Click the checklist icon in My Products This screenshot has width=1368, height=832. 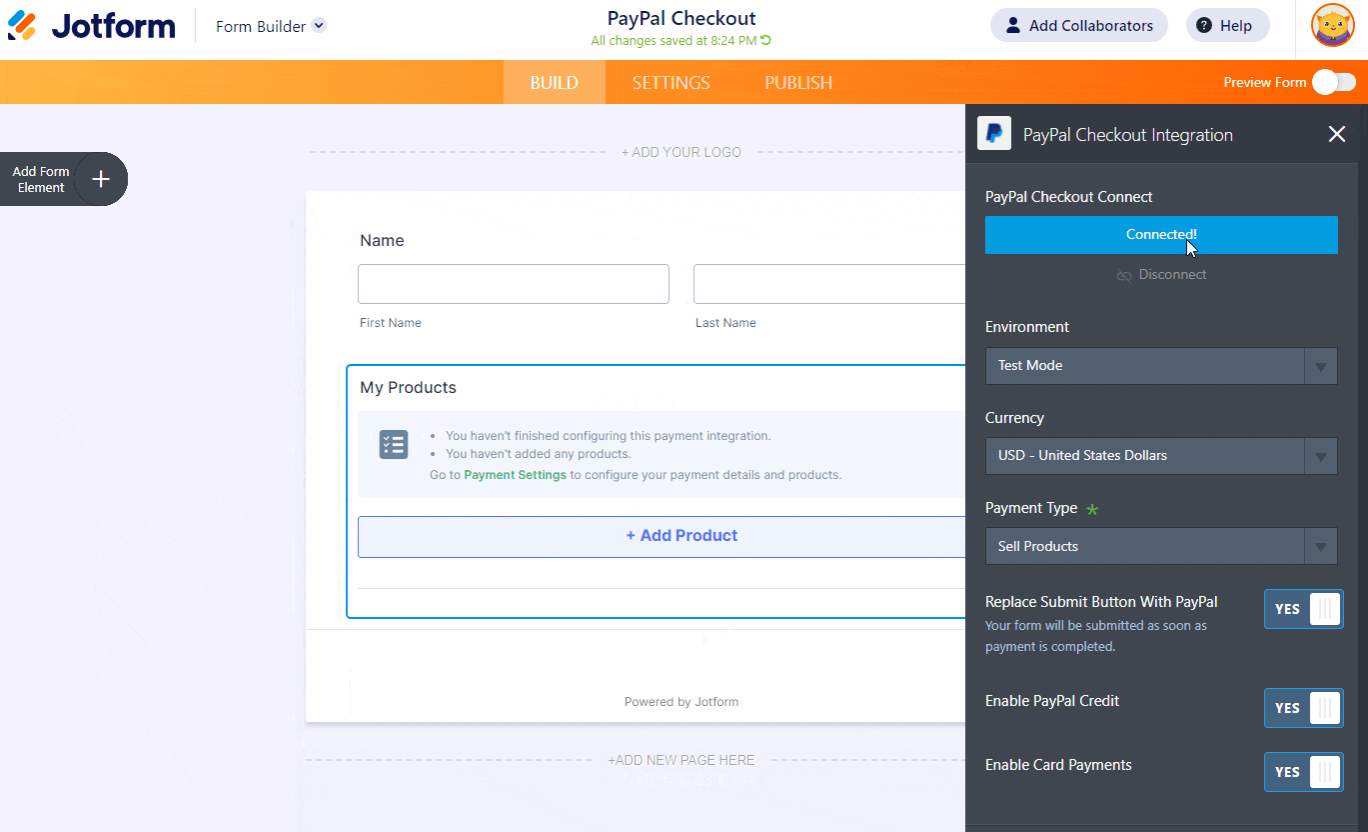[394, 445]
